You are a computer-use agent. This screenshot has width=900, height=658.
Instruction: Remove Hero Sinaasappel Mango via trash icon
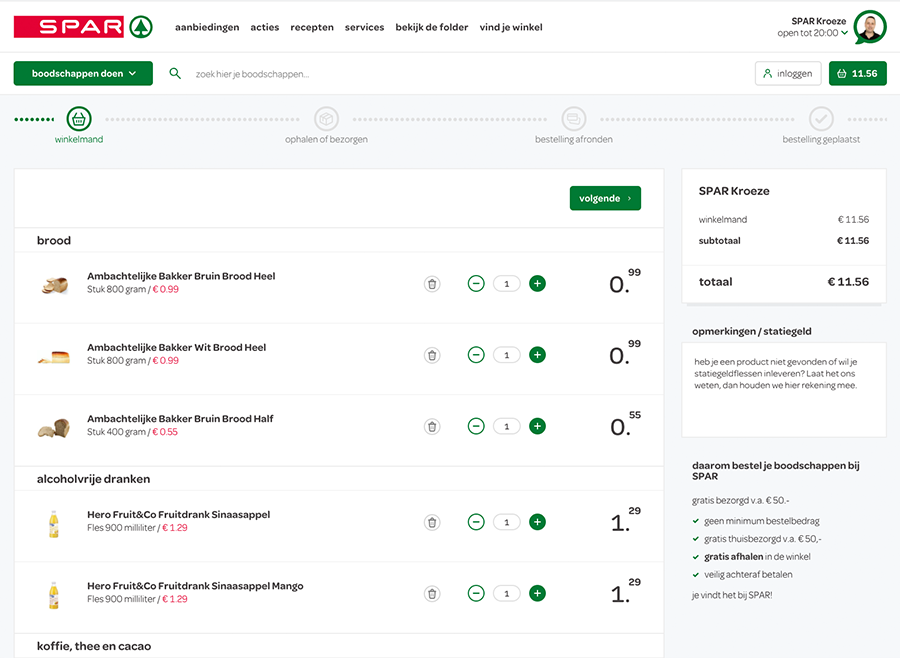[x=432, y=593]
